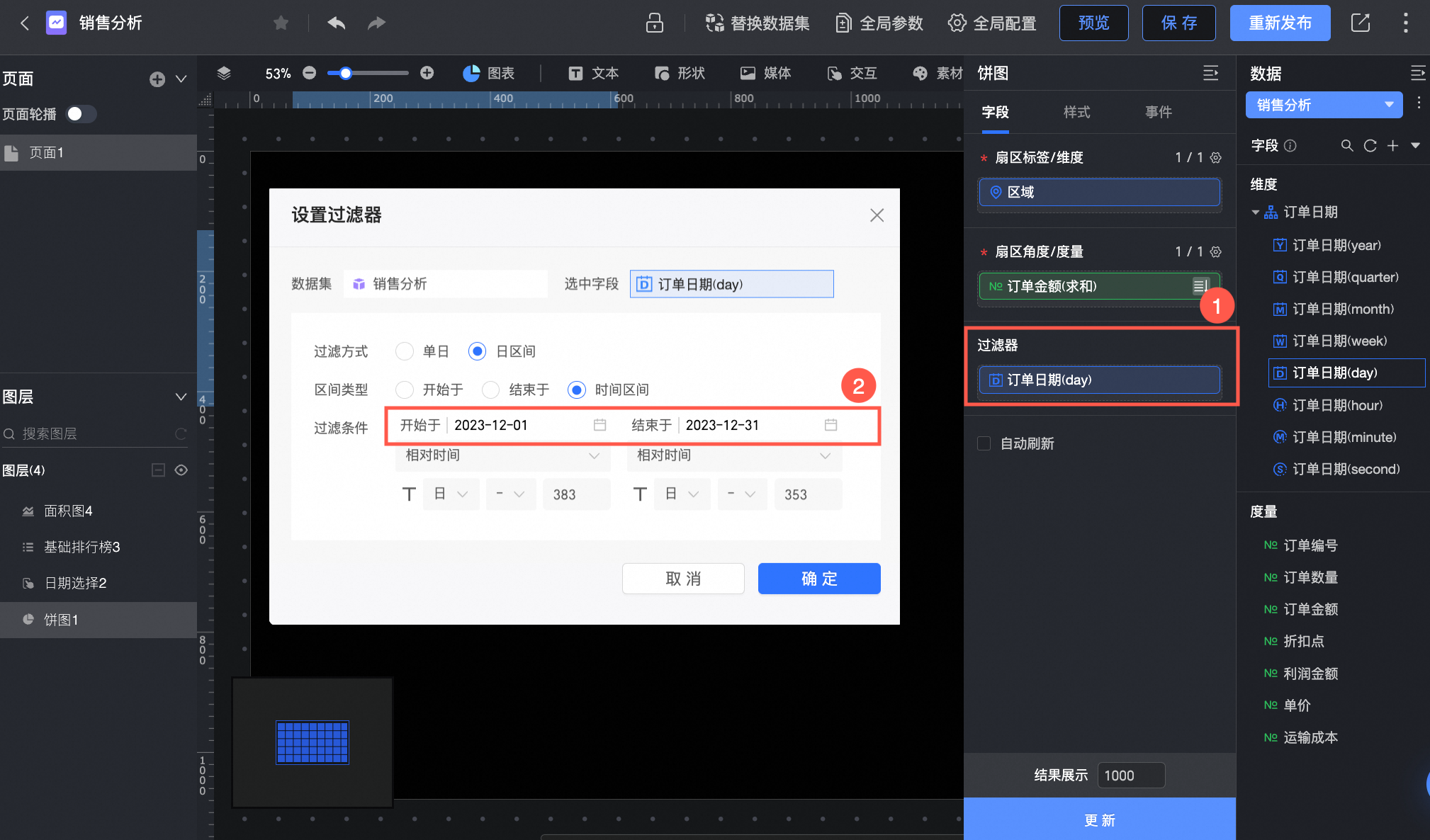Open gear settings for 扇区标签/维度
This screenshot has height=840, width=1430.
(x=1216, y=157)
